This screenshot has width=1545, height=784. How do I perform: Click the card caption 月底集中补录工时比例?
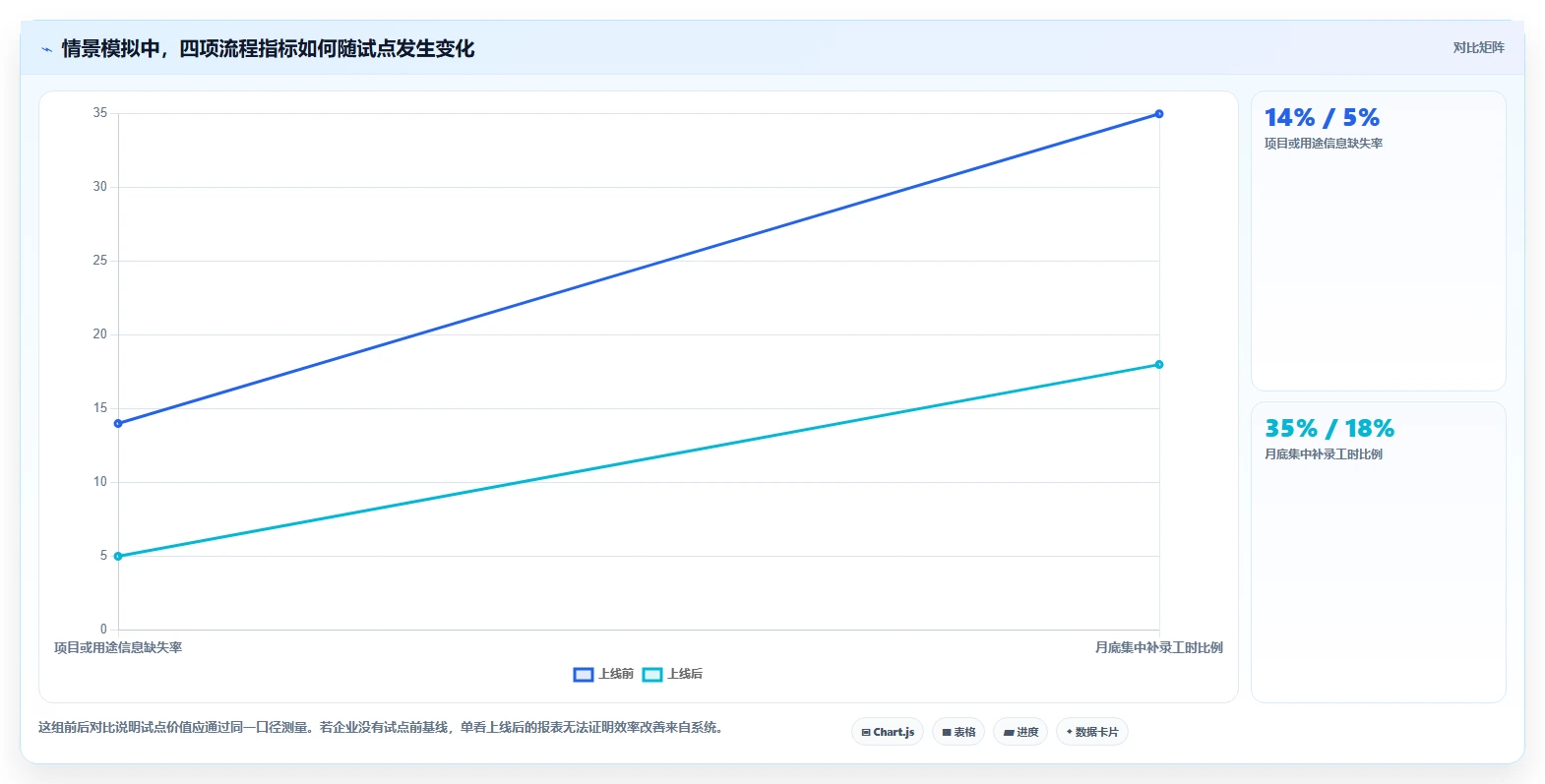point(1324,454)
